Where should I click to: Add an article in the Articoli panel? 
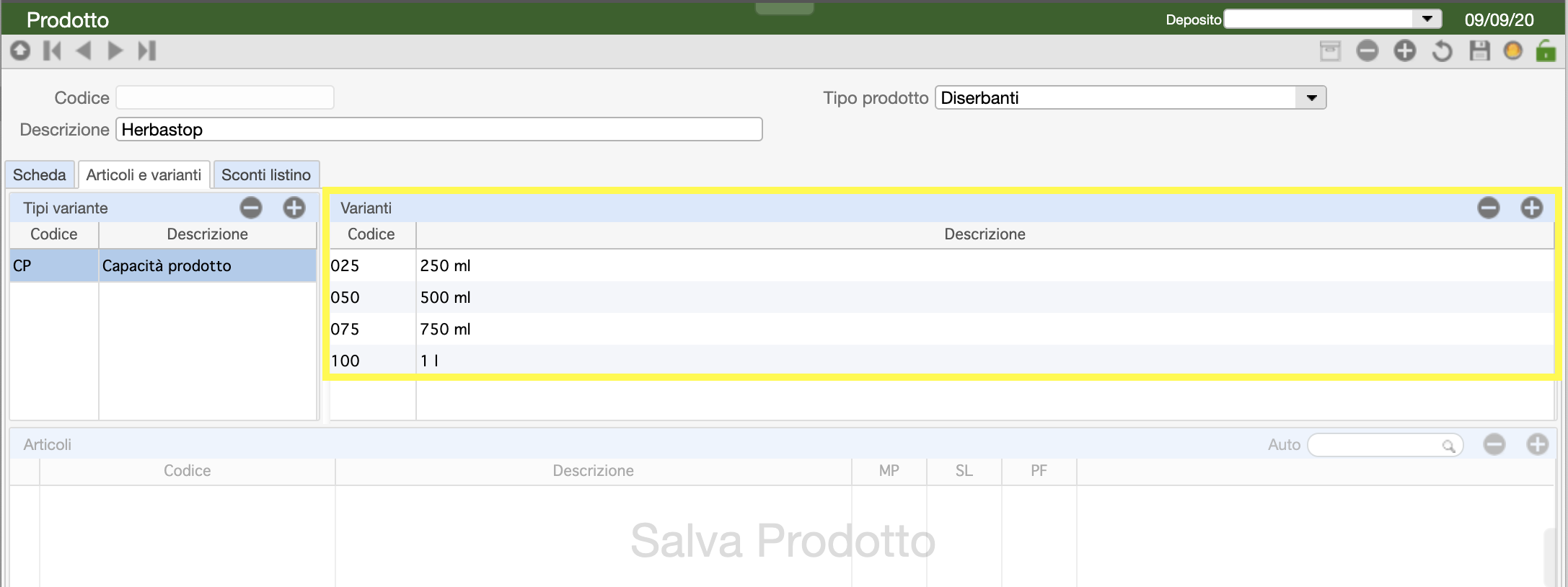click(x=1538, y=444)
